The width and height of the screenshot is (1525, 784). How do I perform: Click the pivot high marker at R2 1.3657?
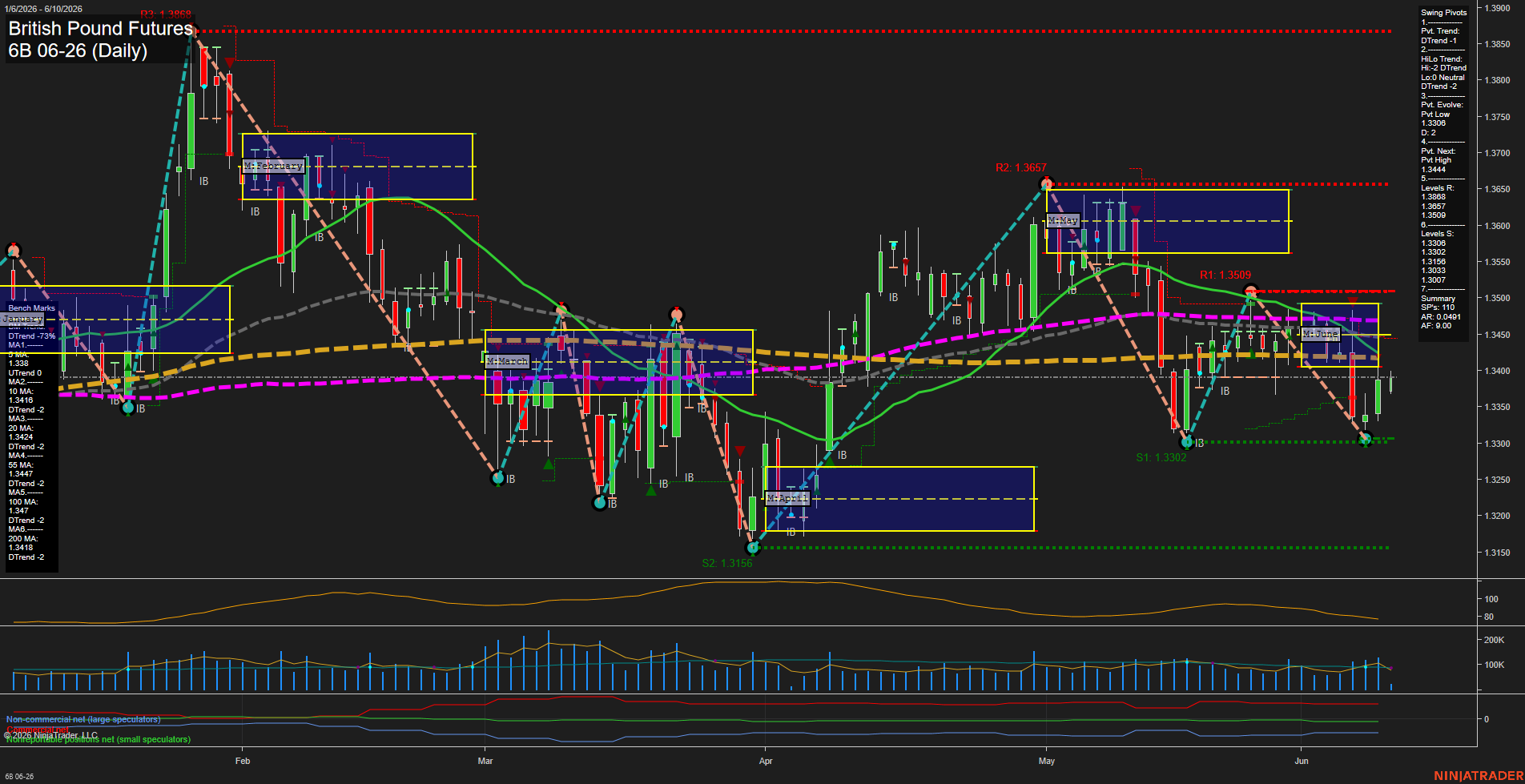(1046, 185)
